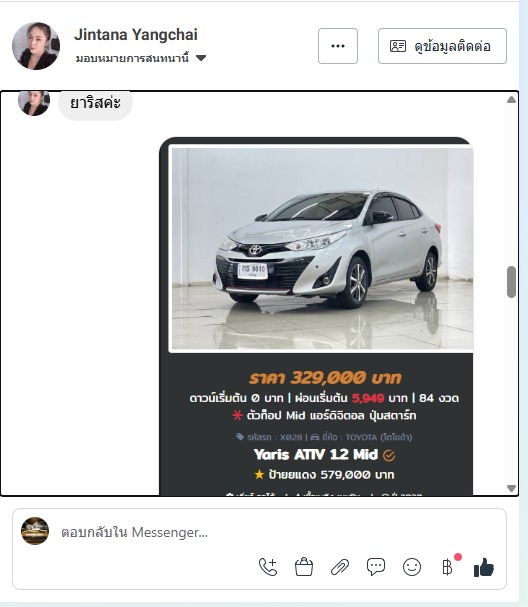Send a thumbs up like

tap(483, 568)
